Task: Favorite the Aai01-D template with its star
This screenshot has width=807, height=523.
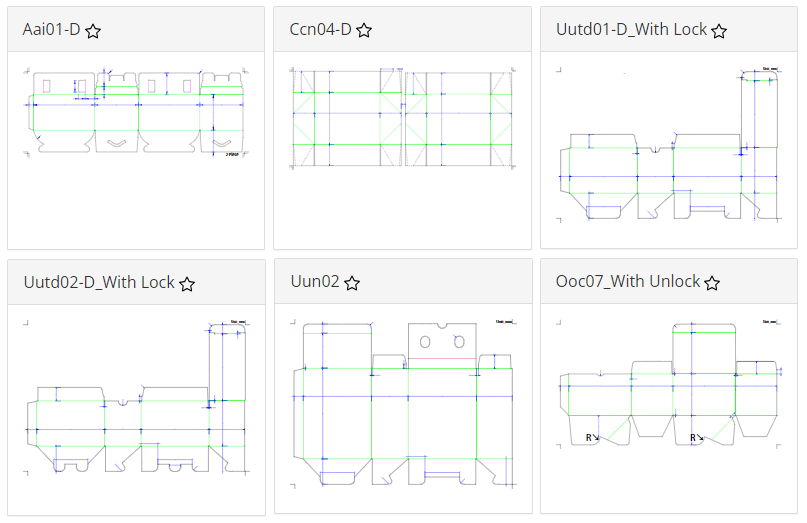Action: click(93, 31)
